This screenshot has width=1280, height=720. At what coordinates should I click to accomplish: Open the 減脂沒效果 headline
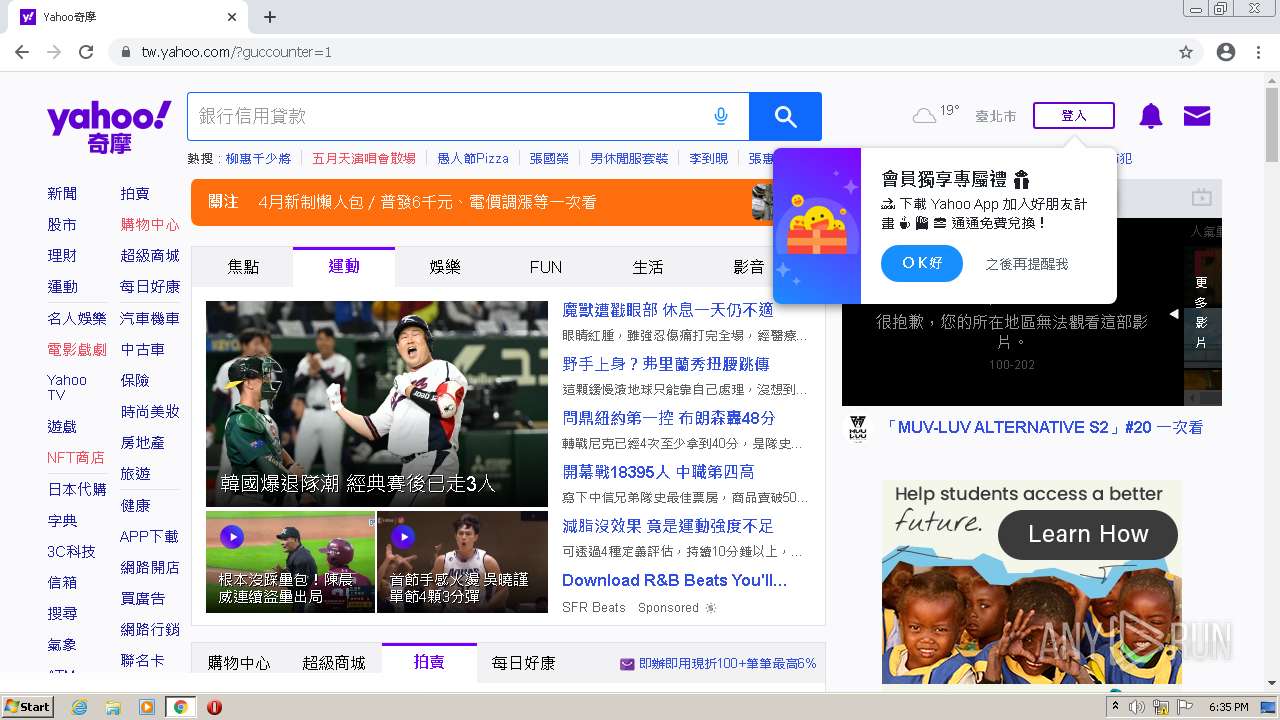click(x=668, y=526)
